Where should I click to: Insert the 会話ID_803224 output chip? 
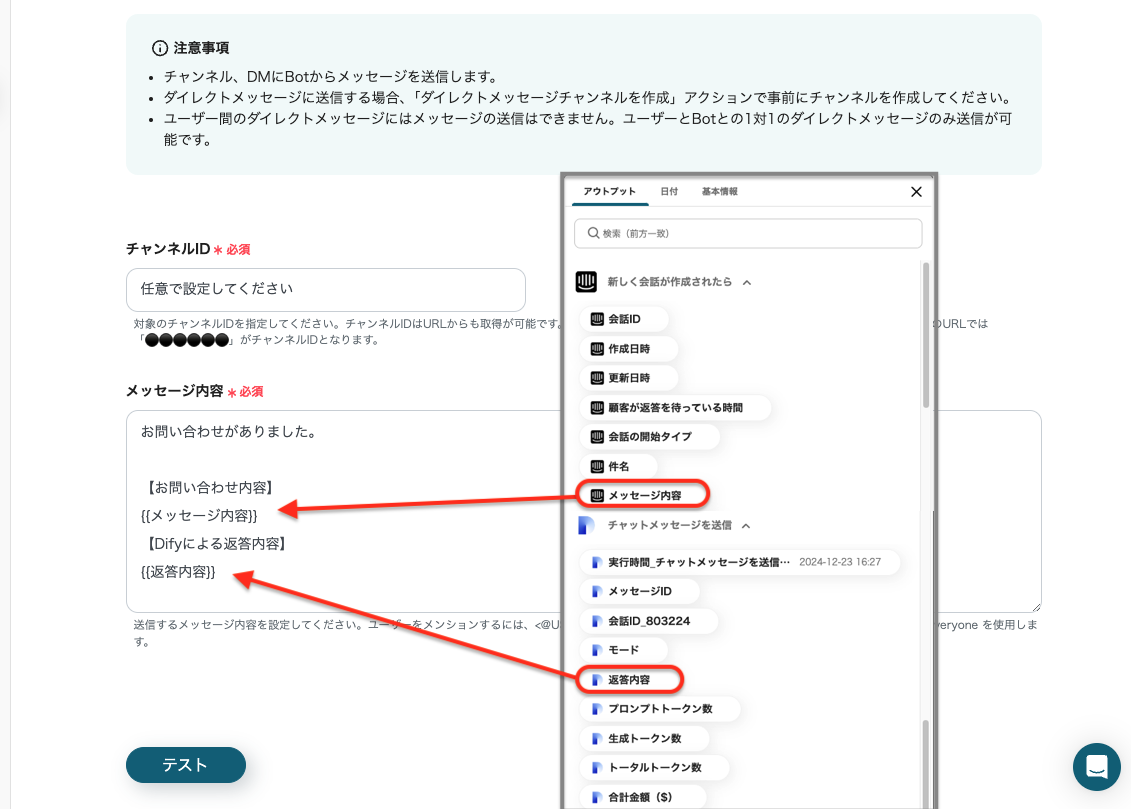(x=649, y=621)
